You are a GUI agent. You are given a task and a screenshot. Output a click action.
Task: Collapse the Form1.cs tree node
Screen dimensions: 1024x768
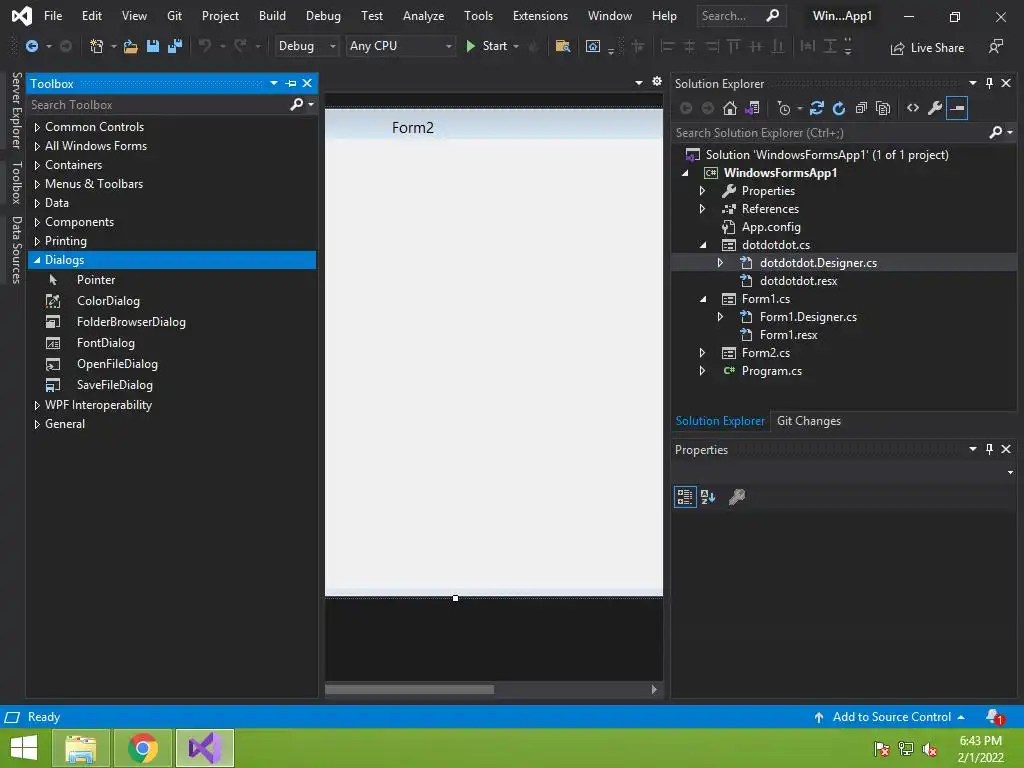(702, 299)
